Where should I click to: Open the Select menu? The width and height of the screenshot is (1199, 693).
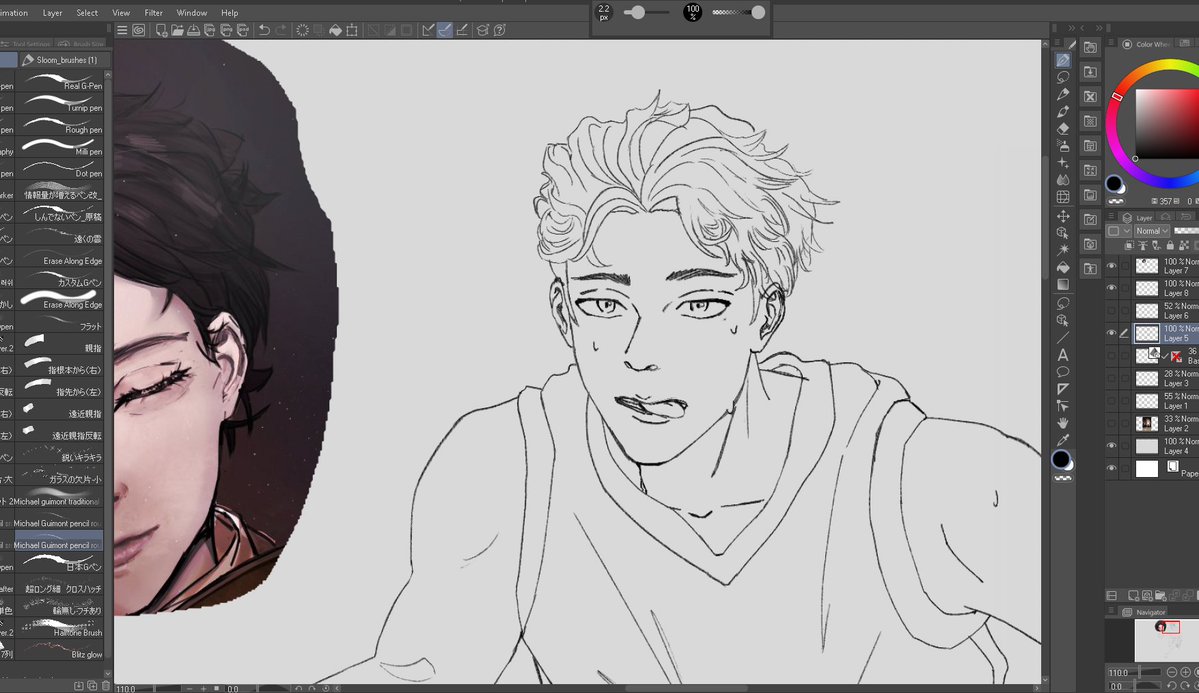(x=87, y=13)
